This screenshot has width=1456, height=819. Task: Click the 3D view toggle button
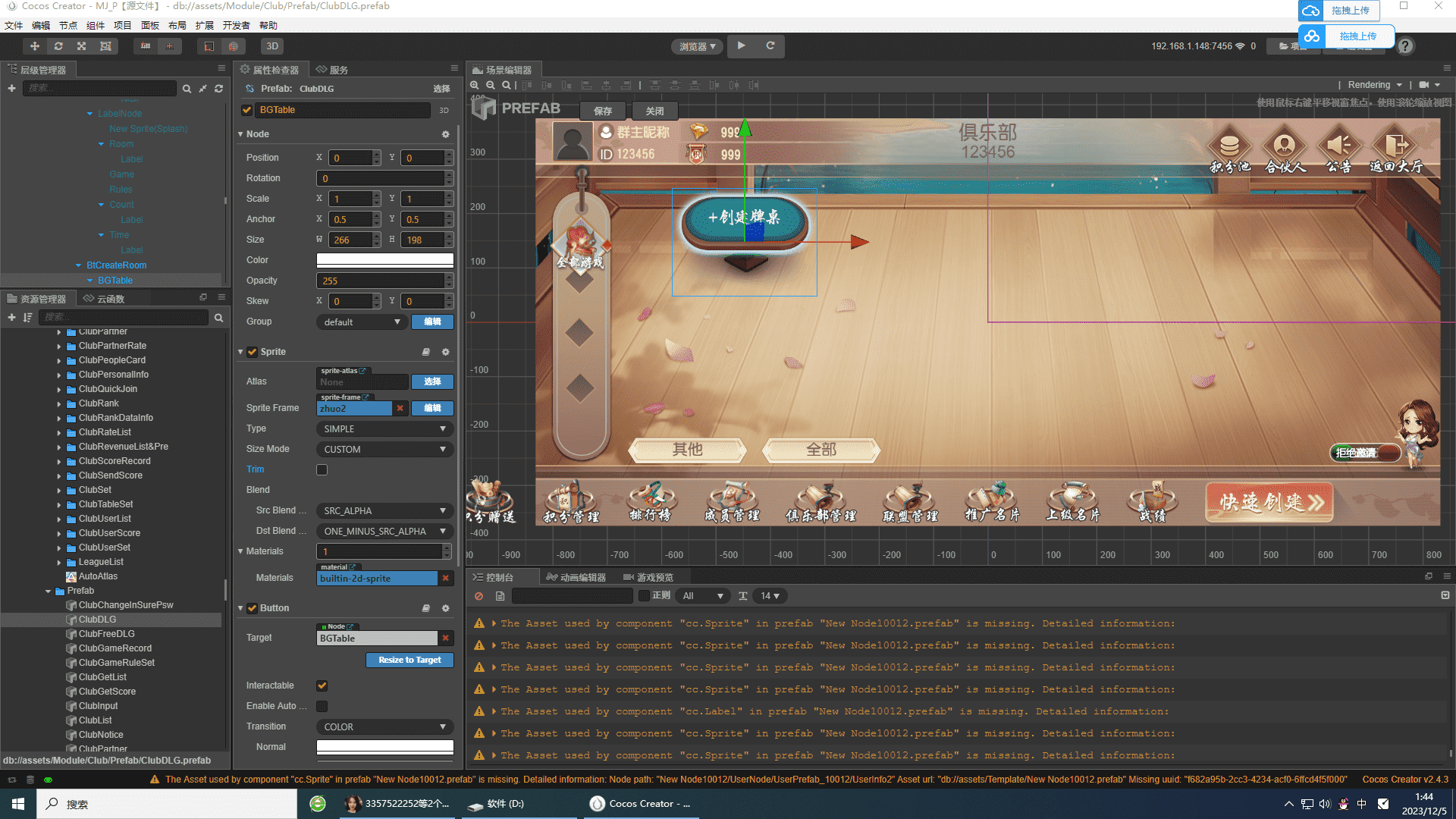coord(272,46)
